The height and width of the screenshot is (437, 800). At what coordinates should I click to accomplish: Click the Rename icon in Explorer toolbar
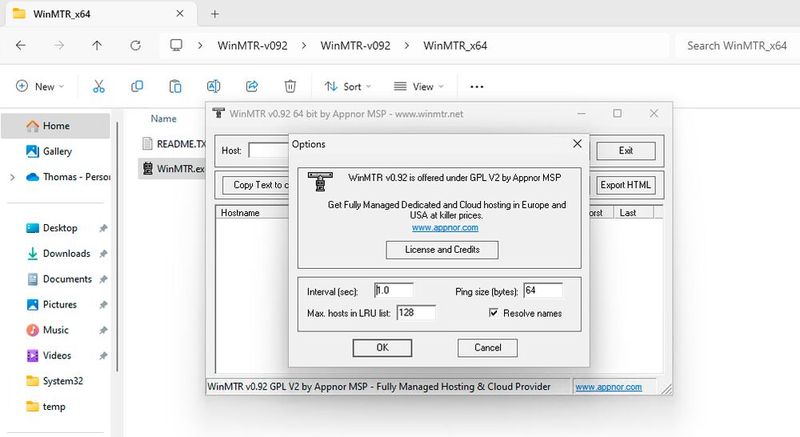(x=213, y=87)
